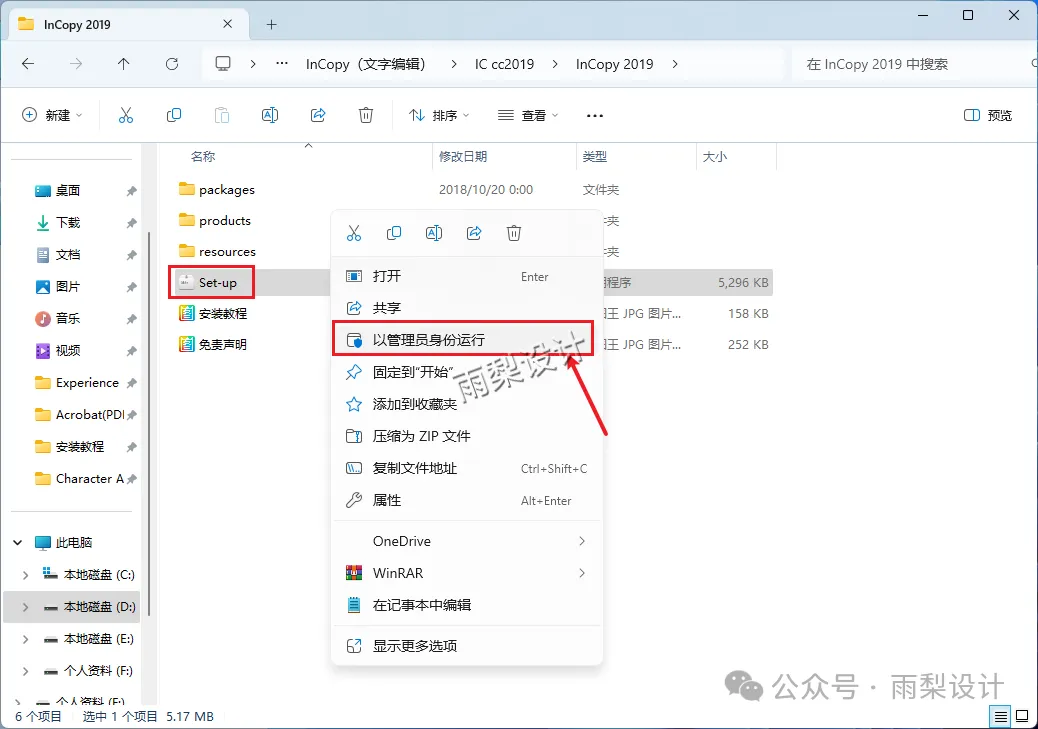Click the Cut icon in the toolbar

pos(126,115)
